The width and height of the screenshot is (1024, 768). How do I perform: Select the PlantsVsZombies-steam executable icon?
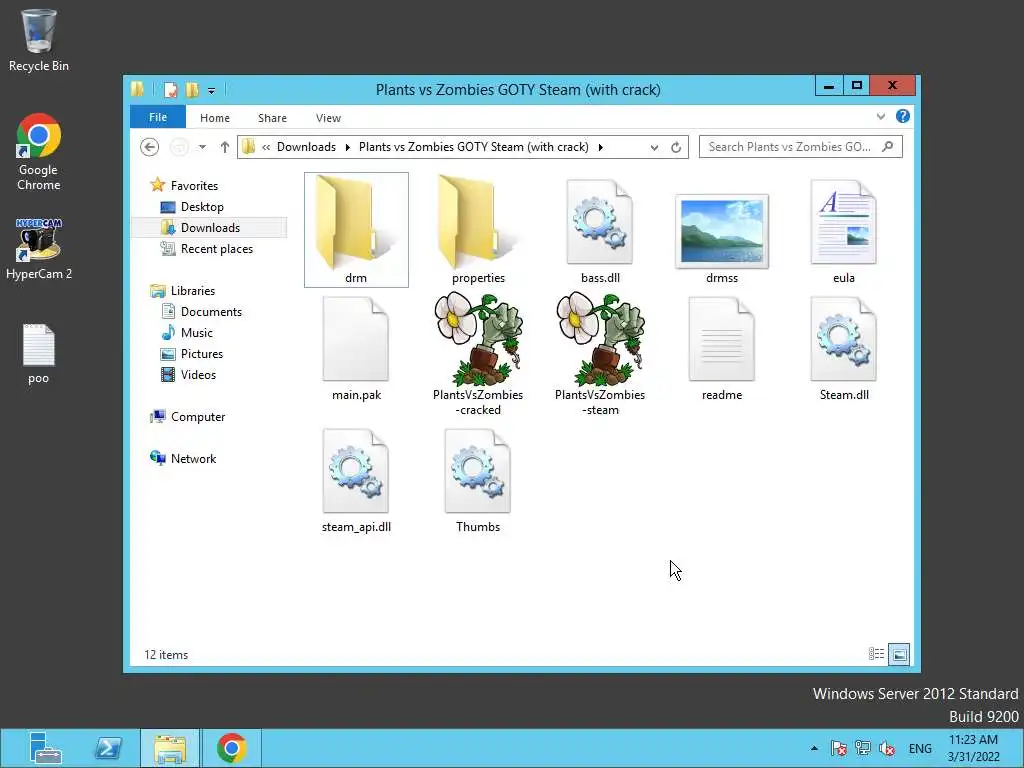click(600, 339)
